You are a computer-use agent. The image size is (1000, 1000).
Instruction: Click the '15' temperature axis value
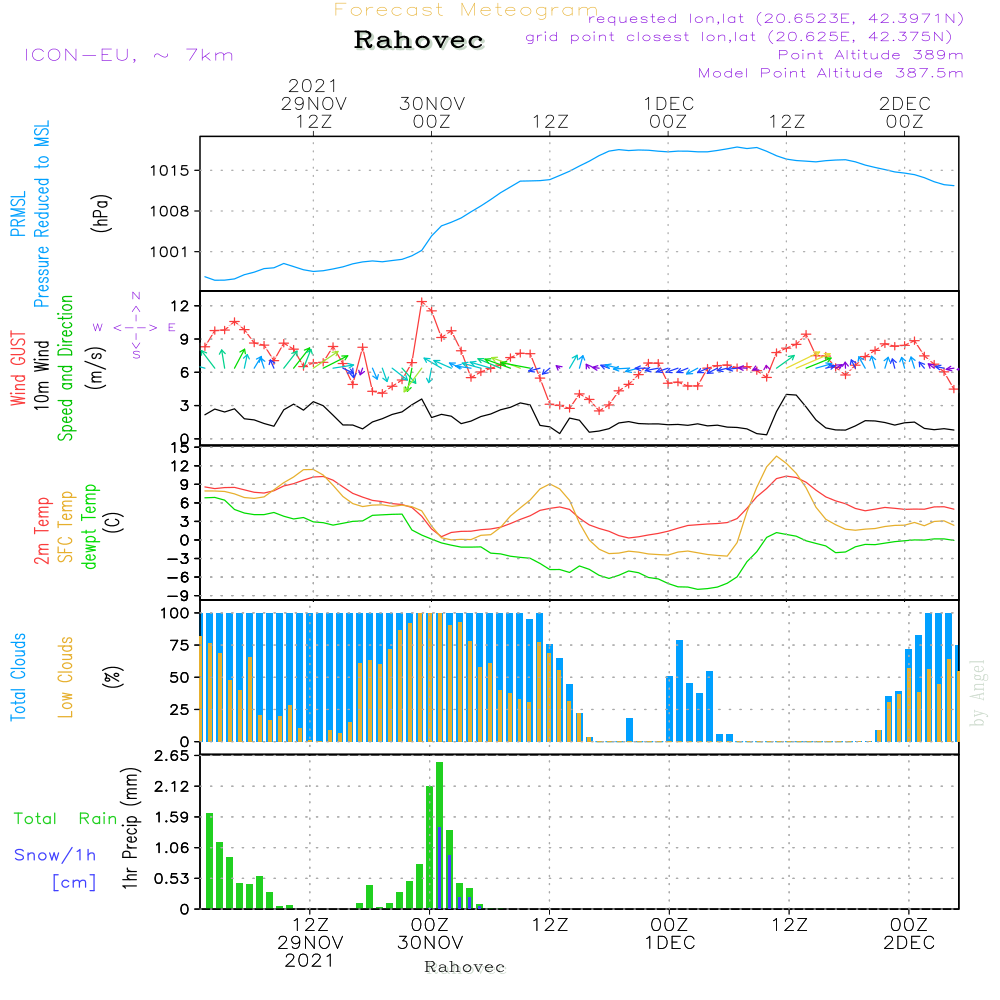point(180,448)
